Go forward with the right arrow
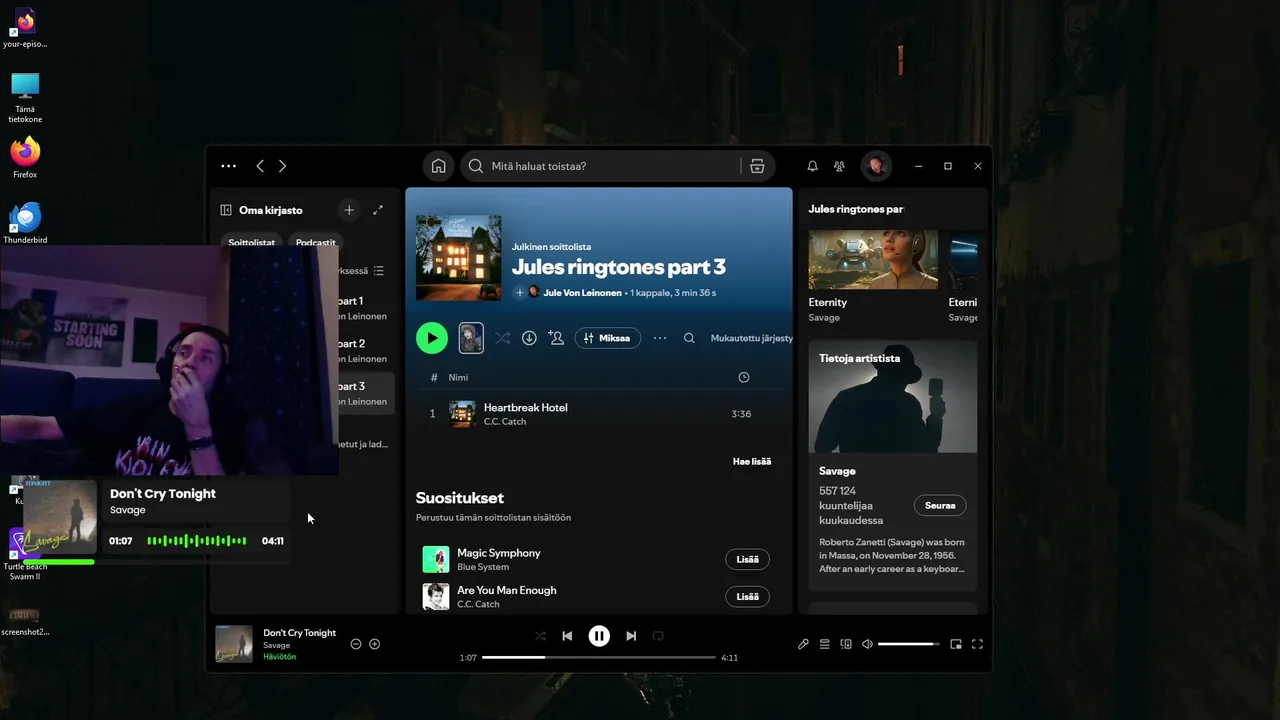The image size is (1280, 720). tap(282, 166)
